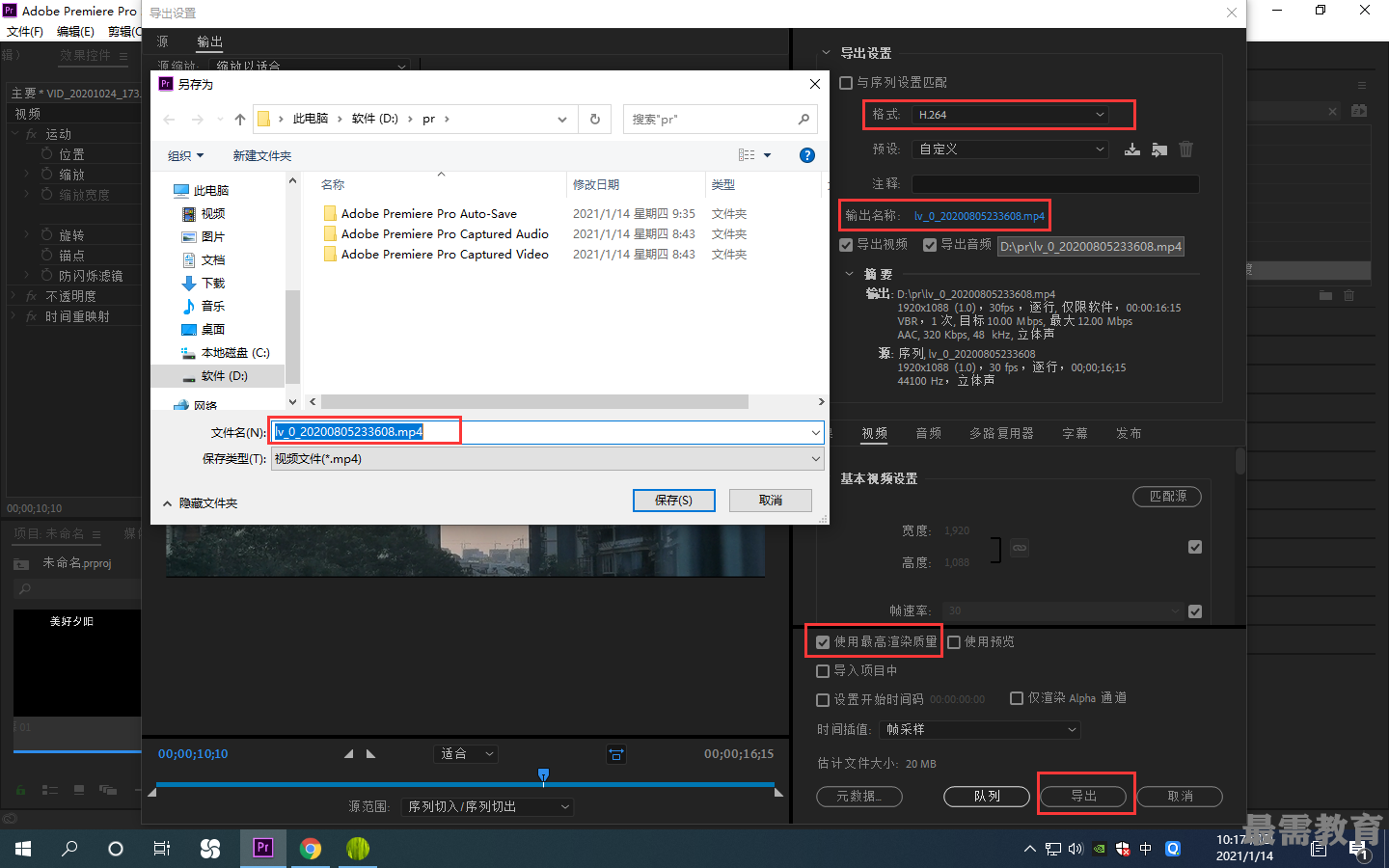Toggle the checkbox beside 帧速率
The height and width of the screenshot is (868, 1389).
coord(1195,611)
